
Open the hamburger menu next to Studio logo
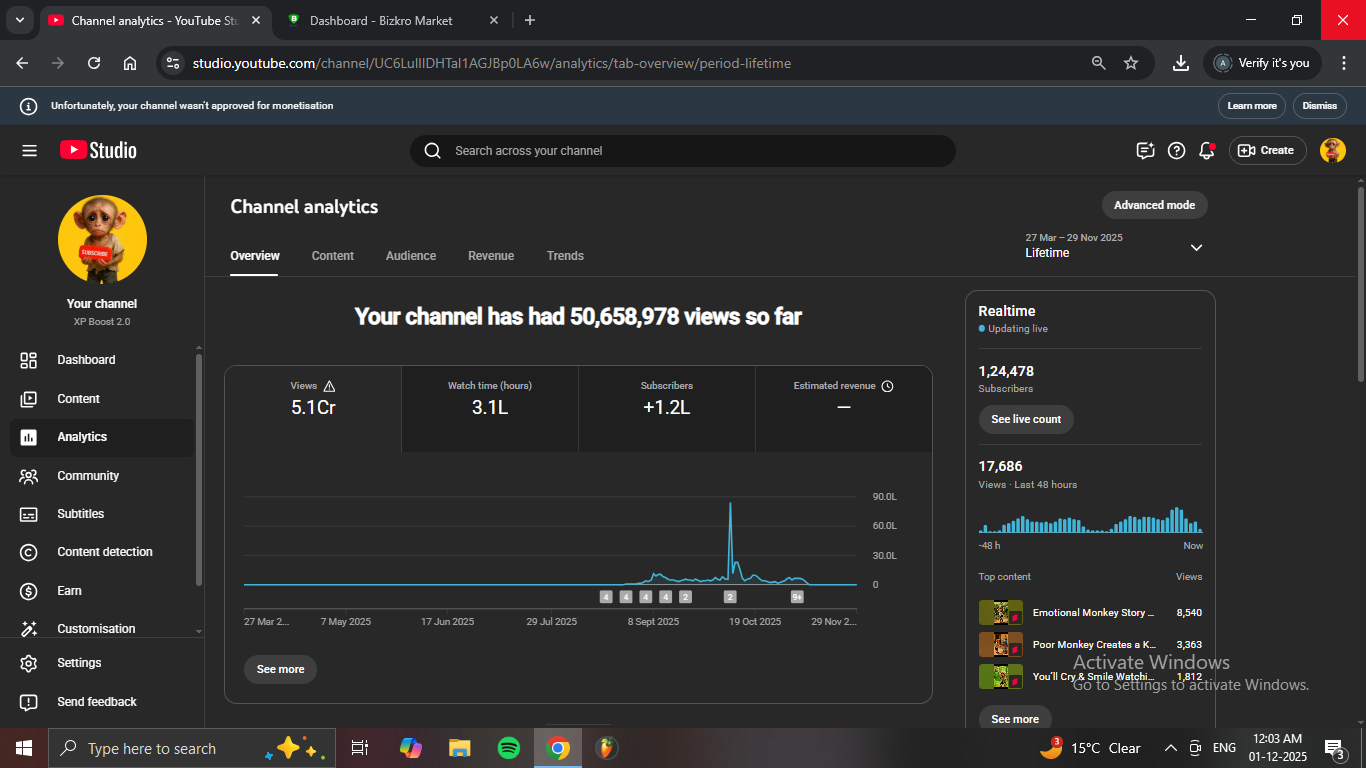(x=29, y=151)
